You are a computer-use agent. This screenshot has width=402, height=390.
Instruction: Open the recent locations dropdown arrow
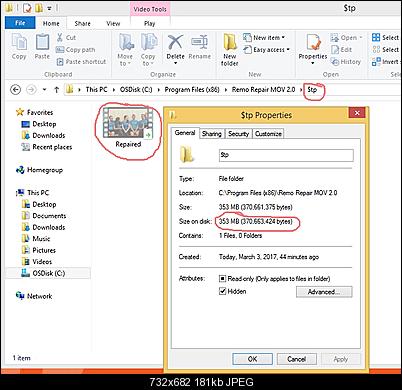pyautogui.click(x=44, y=90)
